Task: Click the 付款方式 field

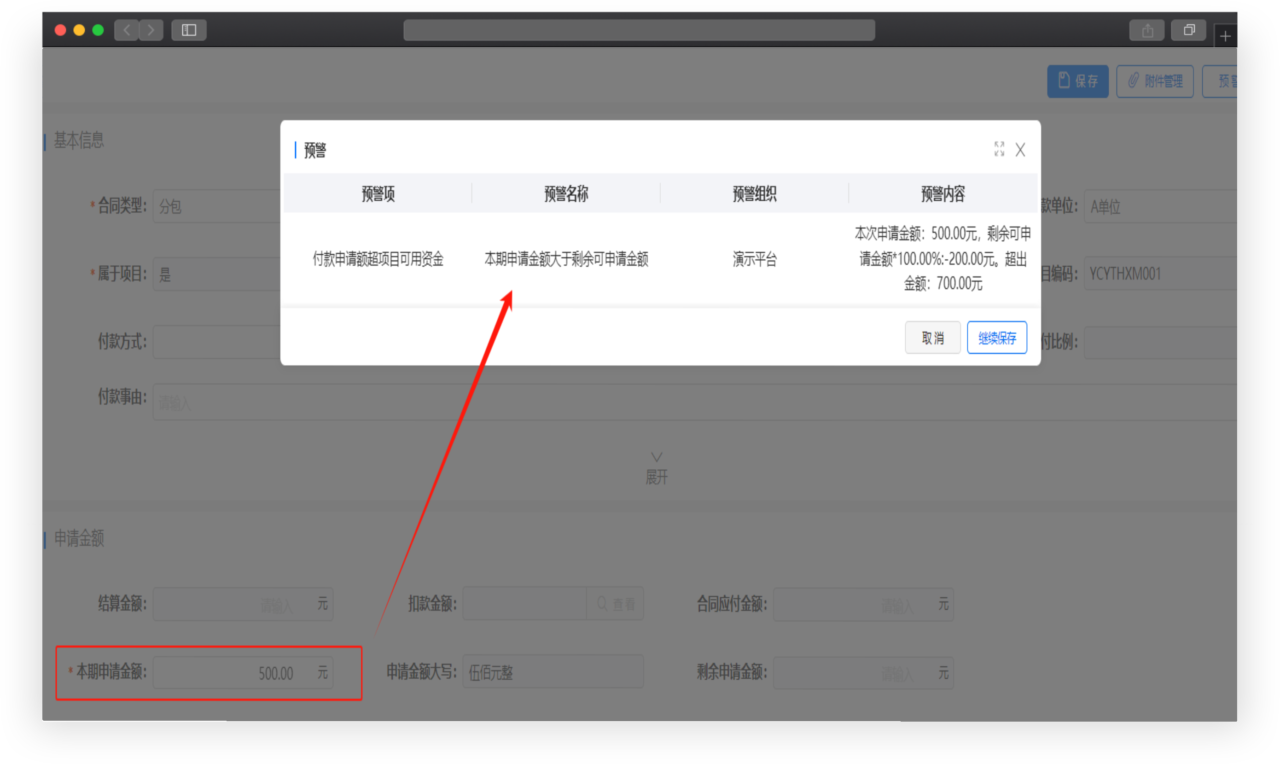Action: coord(217,342)
